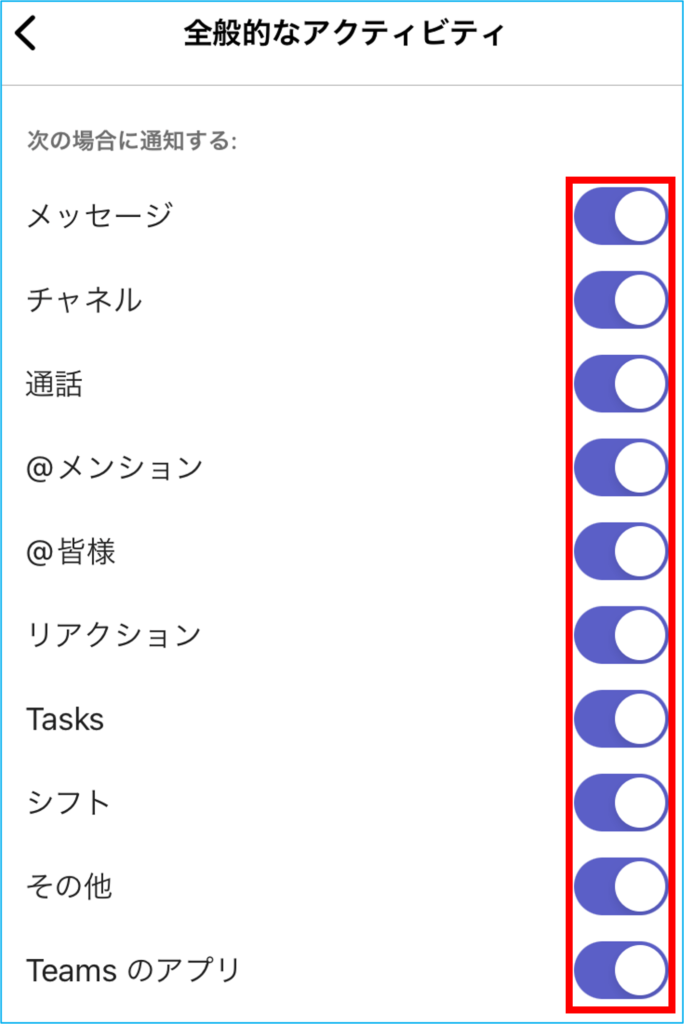Image resolution: width=684 pixels, height=1024 pixels.
Task: Disable Teams のアプリ notification toggle
Action: [620, 971]
